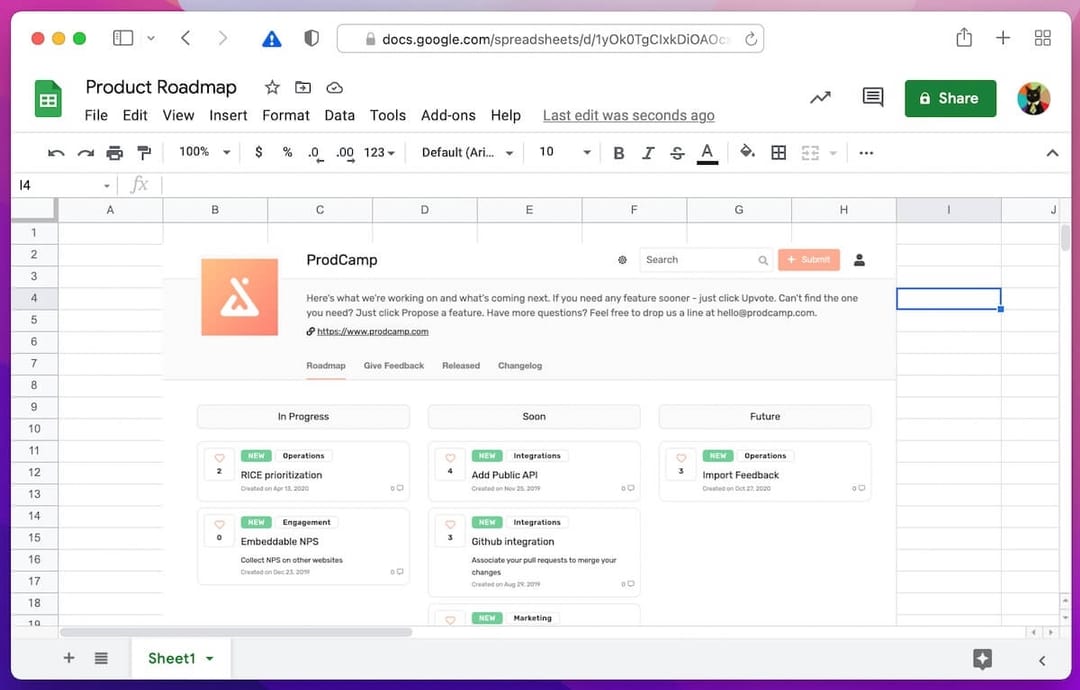1080x690 pixels.
Task: Open the Borders menu
Action: click(778, 153)
